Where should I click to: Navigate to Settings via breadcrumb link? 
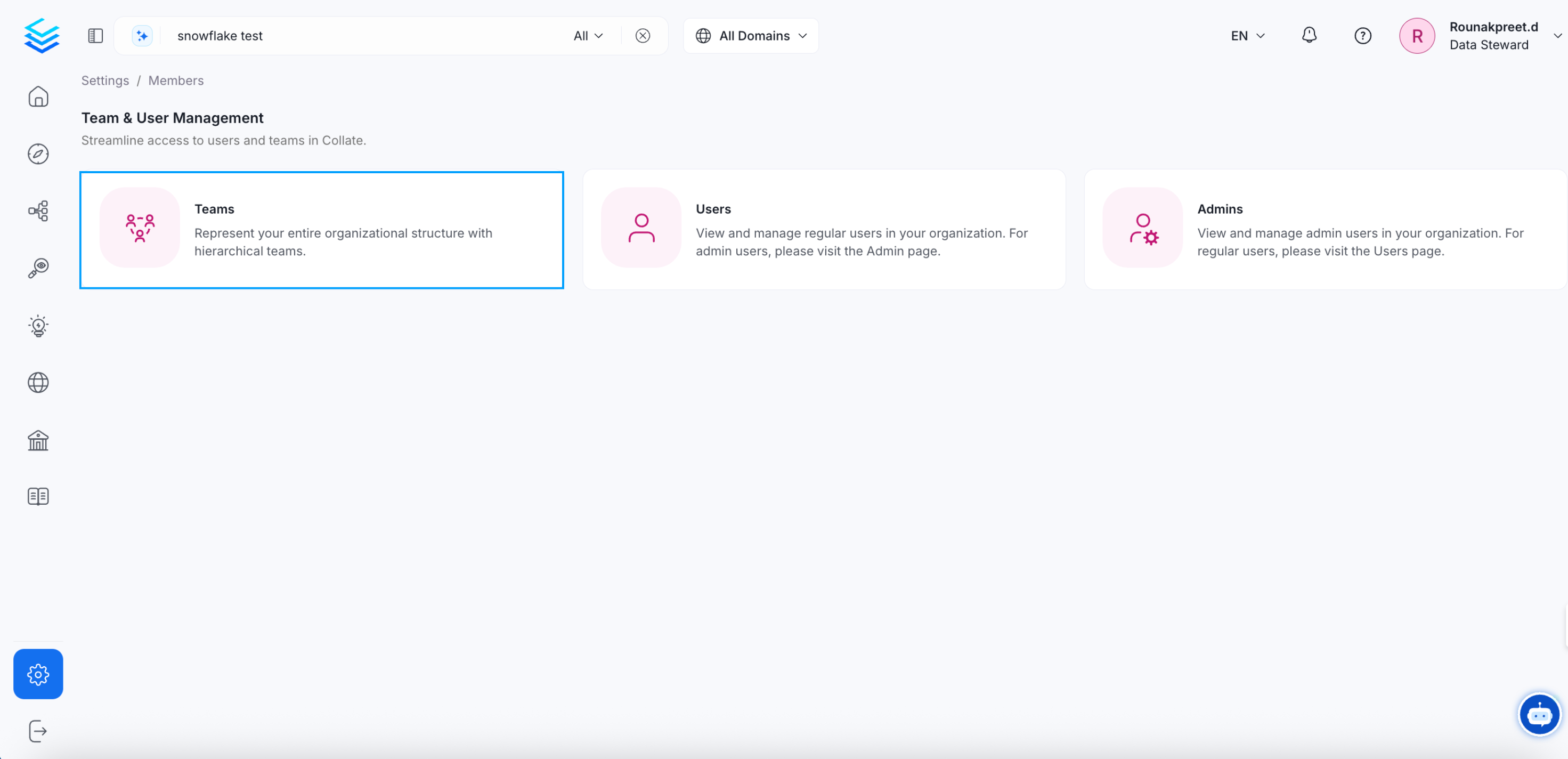pyautogui.click(x=105, y=80)
